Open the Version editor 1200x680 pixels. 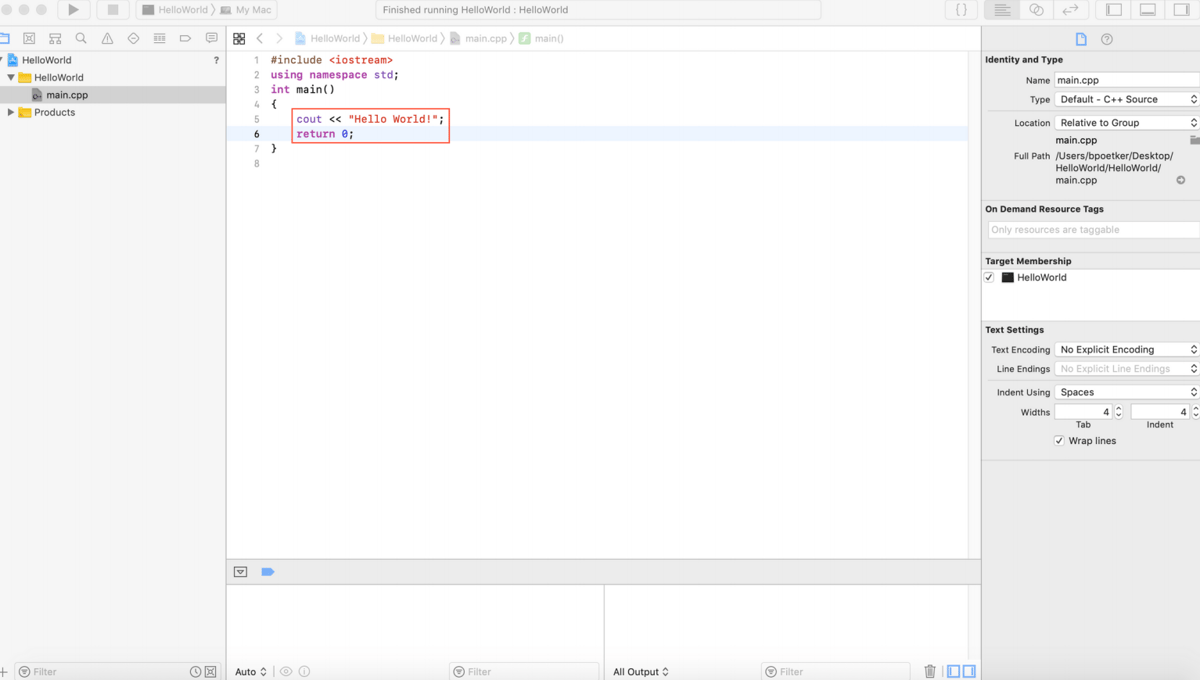1068,9
